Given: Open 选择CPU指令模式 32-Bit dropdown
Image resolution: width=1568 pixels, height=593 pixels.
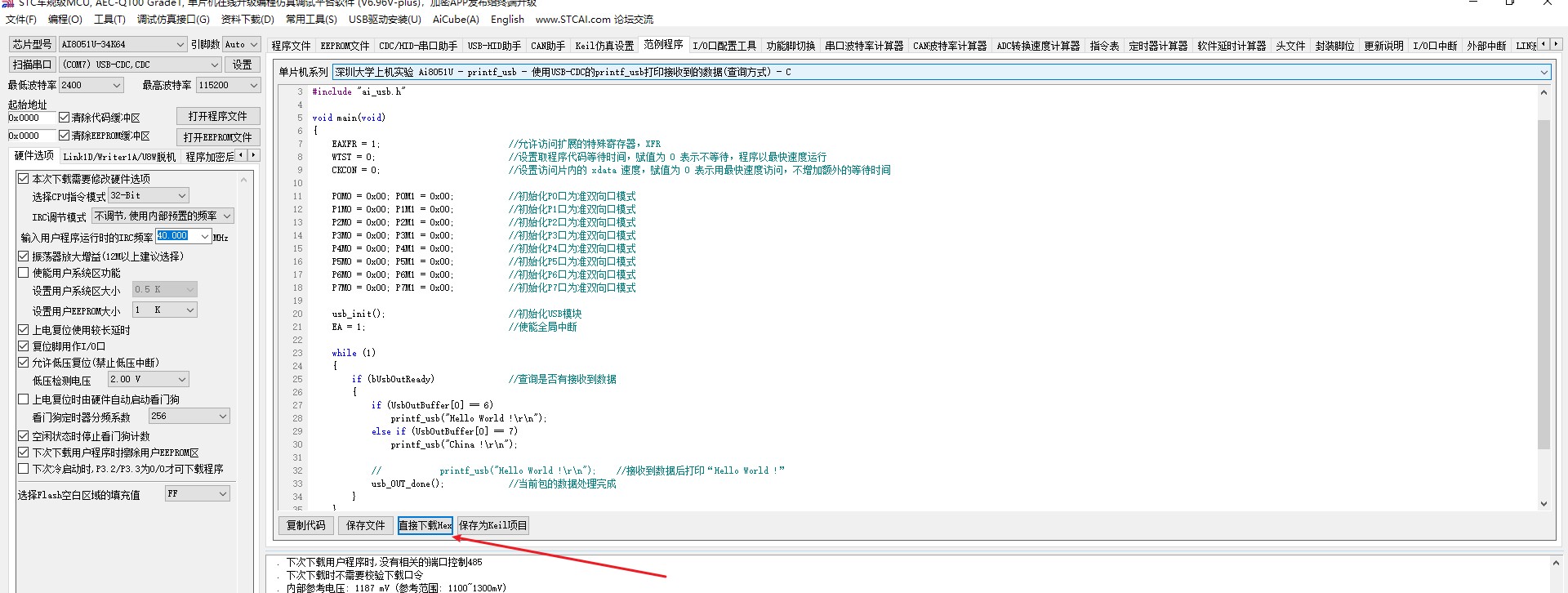Looking at the screenshot, I should [x=149, y=195].
